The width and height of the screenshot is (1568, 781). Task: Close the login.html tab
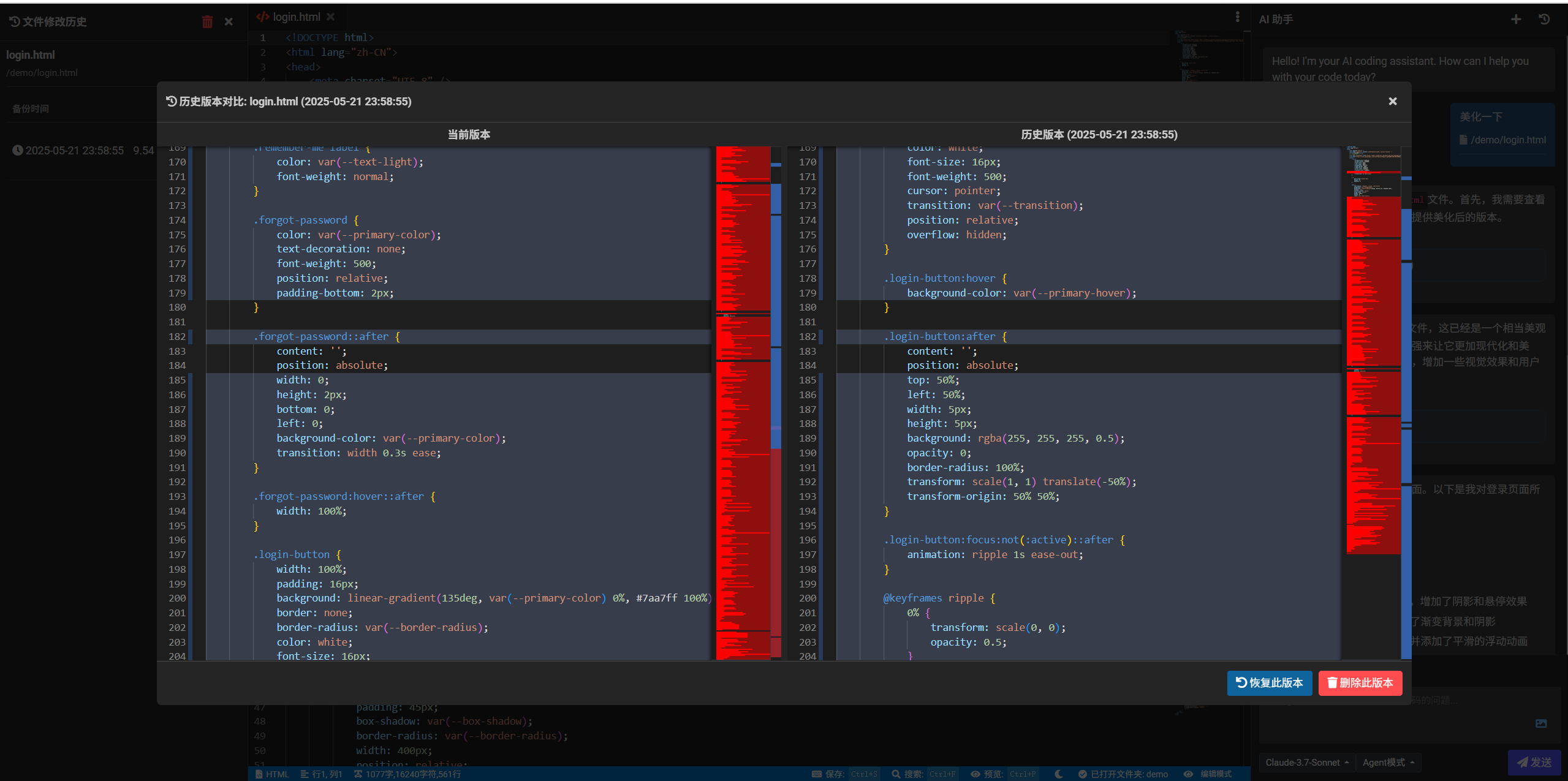(x=331, y=17)
